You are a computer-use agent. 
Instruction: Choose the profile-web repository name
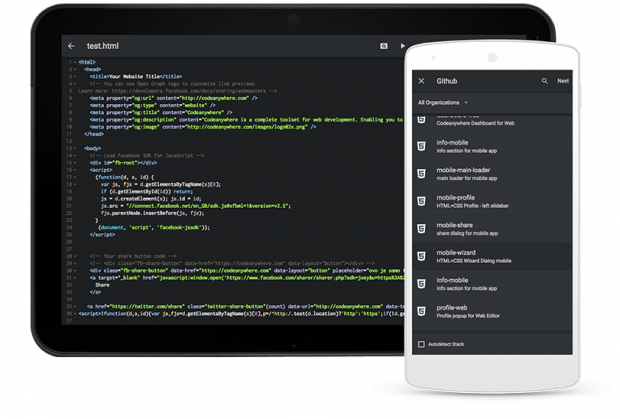(x=452, y=308)
